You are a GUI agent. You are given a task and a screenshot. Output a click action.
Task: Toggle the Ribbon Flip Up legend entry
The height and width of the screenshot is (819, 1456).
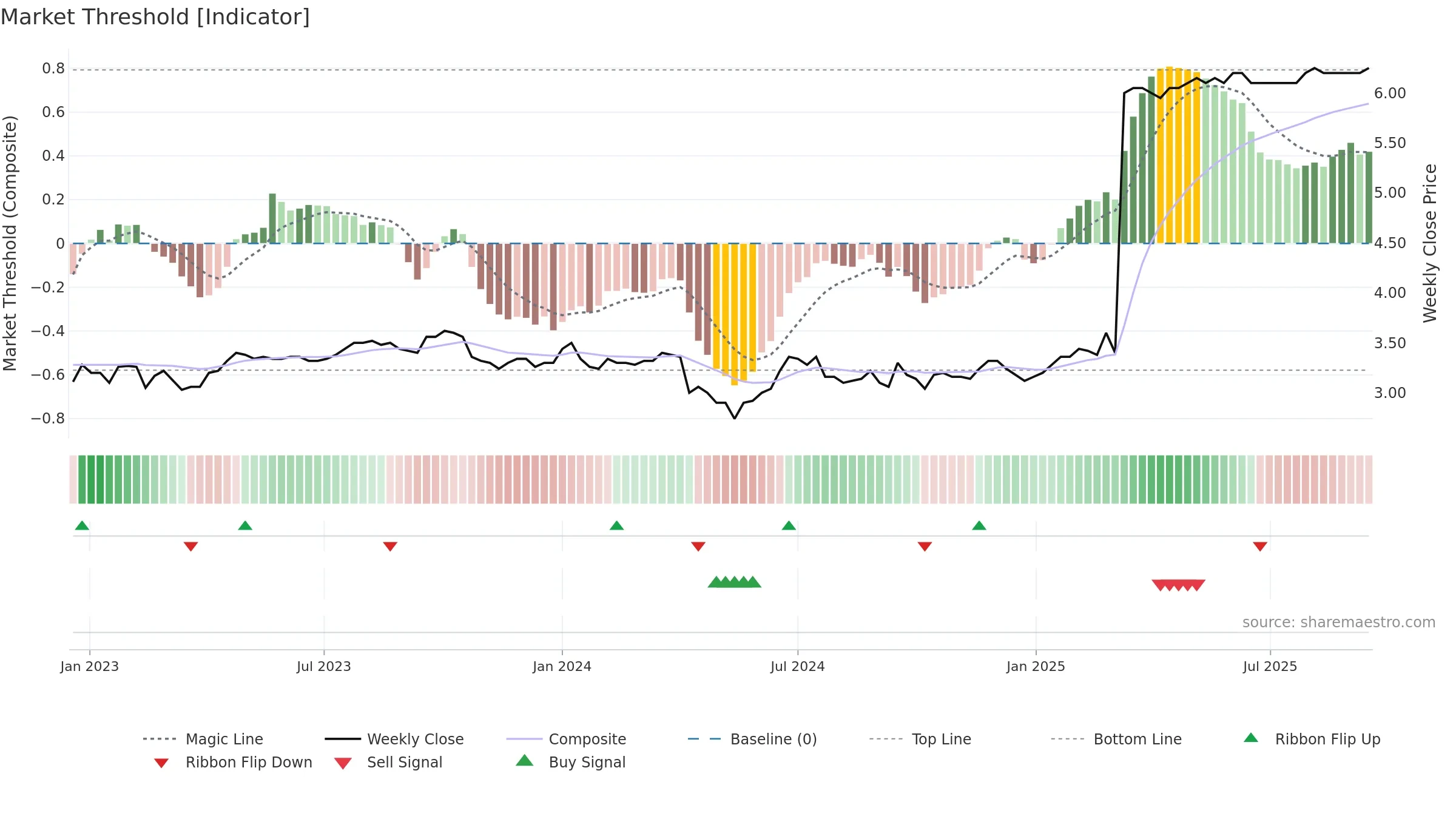[x=1312, y=739]
